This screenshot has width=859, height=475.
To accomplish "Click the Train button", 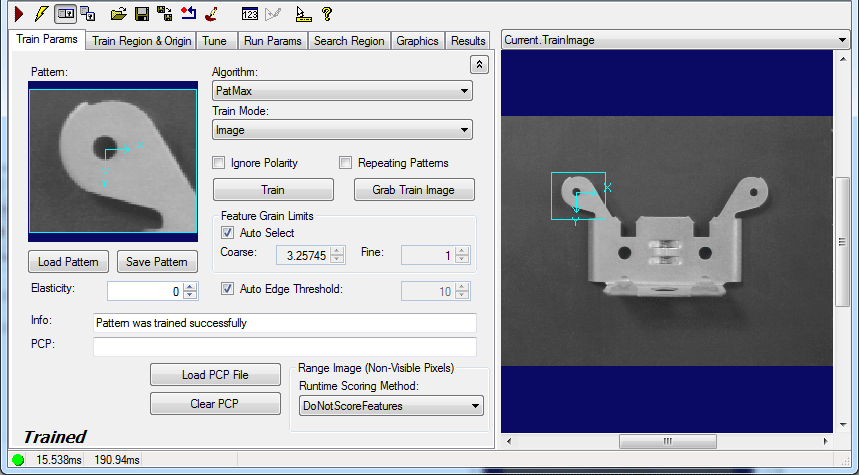I will [x=273, y=190].
